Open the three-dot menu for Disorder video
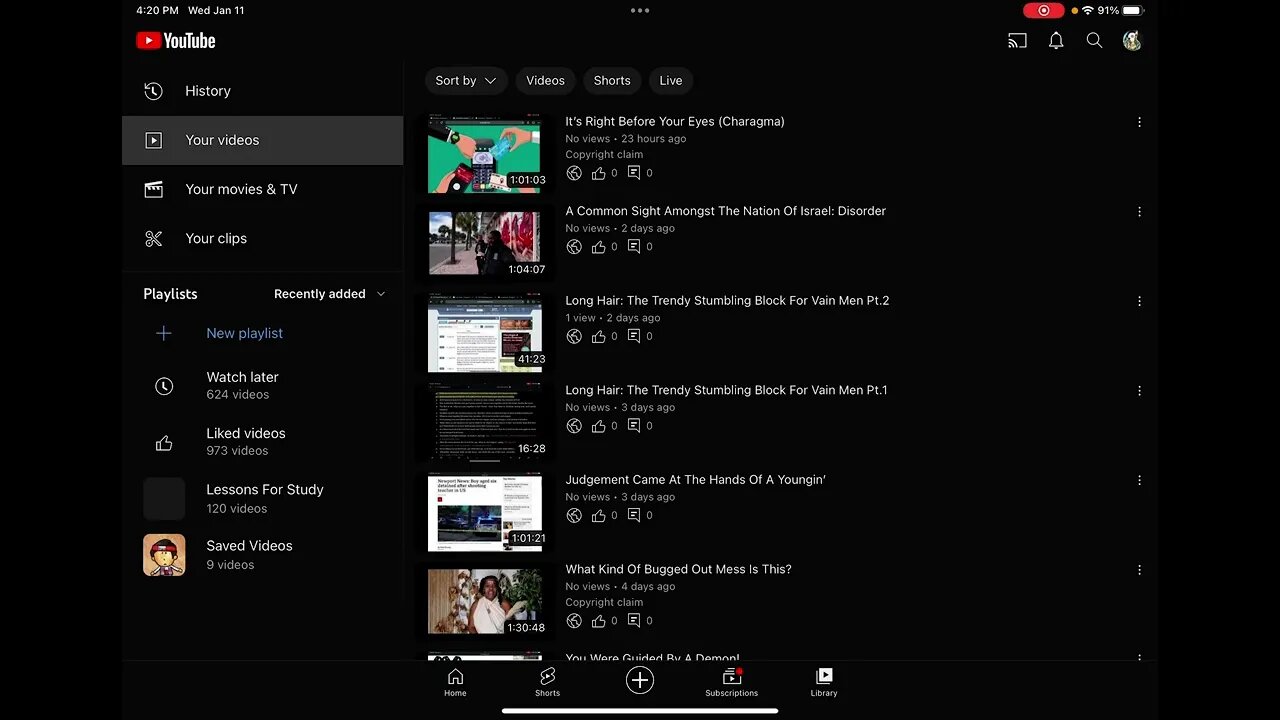 click(x=1139, y=212)
